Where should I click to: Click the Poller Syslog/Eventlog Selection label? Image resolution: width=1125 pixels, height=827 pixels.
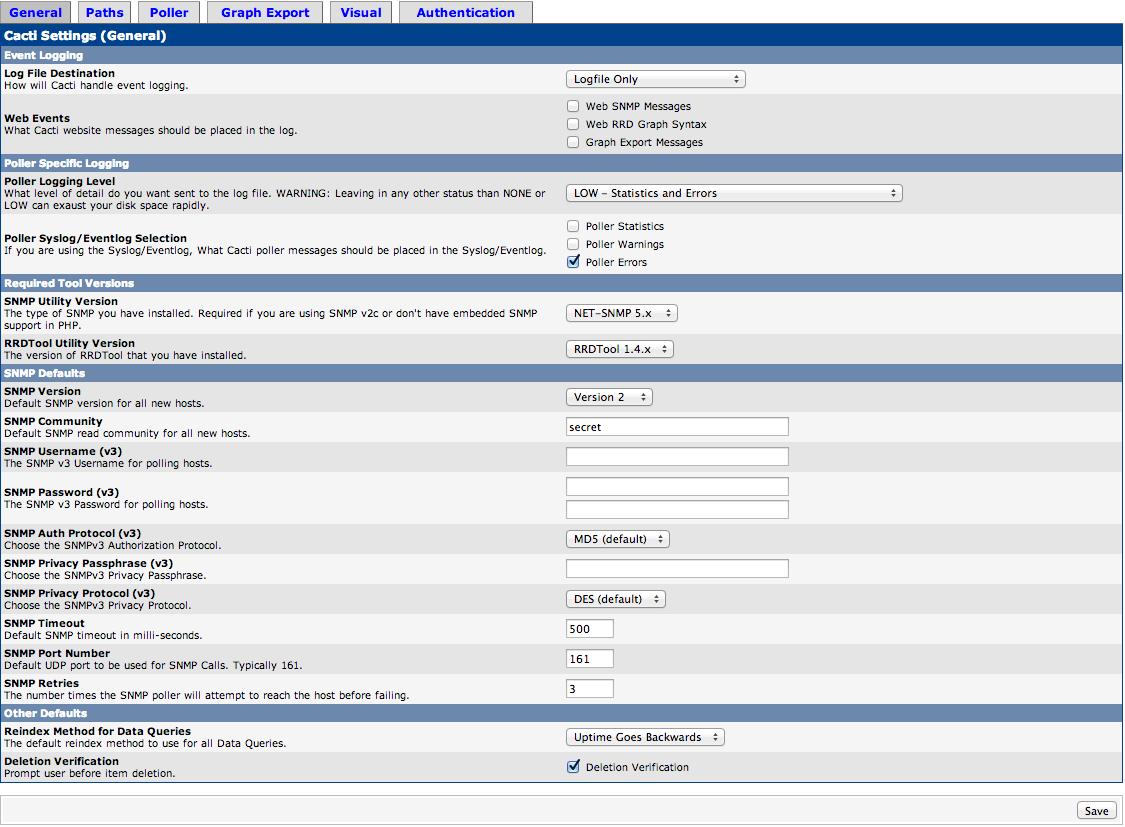[x=95, y=238]
